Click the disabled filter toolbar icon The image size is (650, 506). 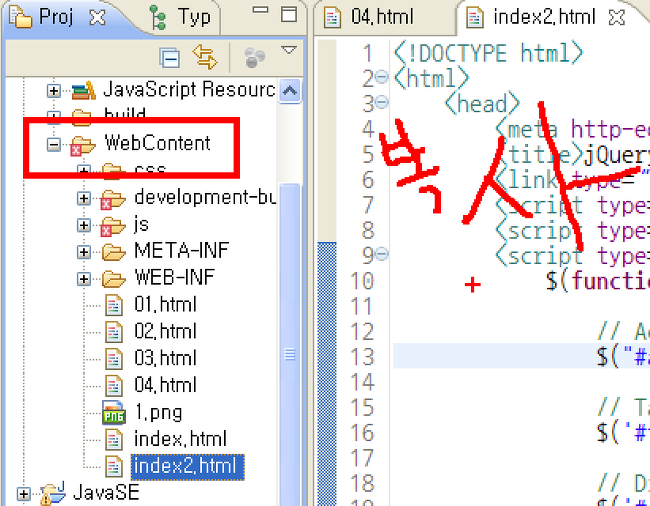tap(255, 57)
